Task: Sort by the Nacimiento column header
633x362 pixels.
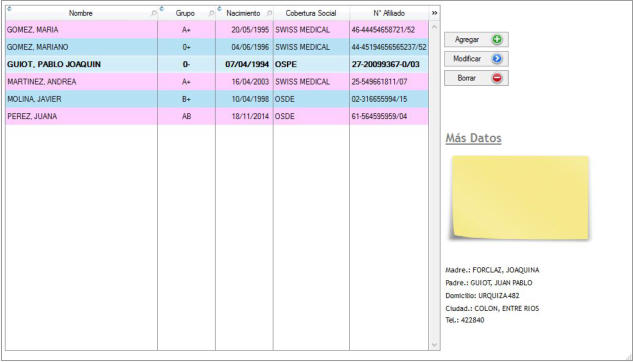Action: tap(243, 13)
